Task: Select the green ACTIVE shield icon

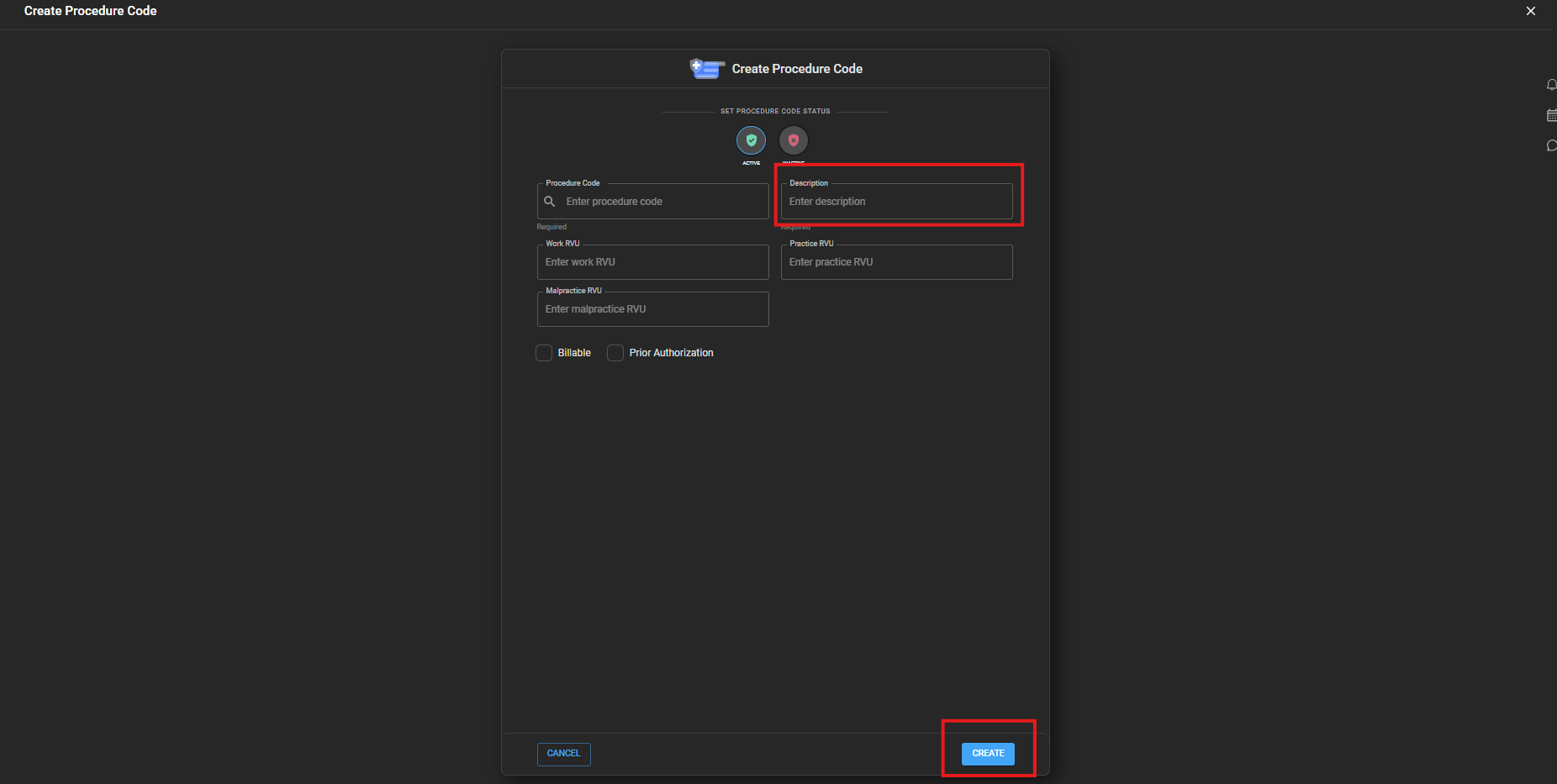Action: coord(751,140)
